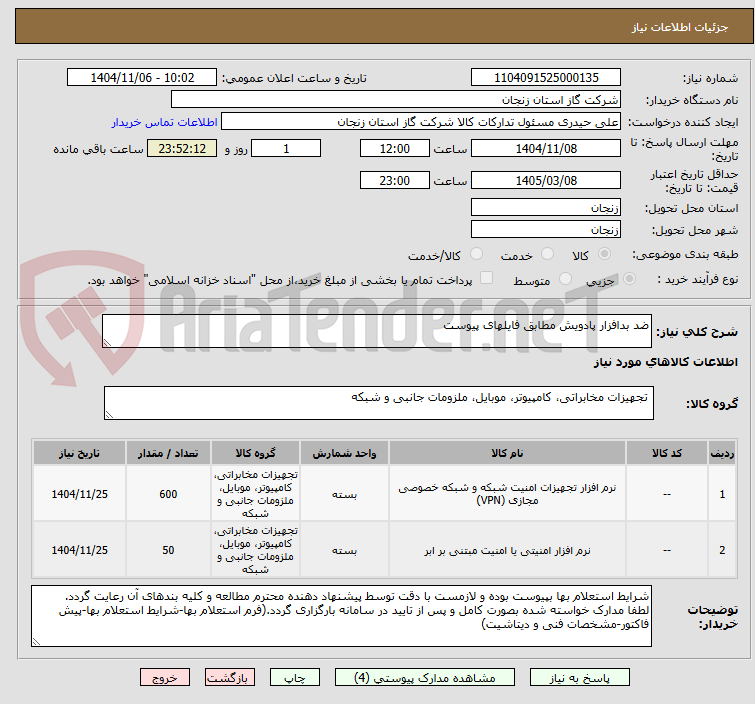This screenshot has height=704, width=755.
Task: Click row 2 need date 1404/11/25
Action: pyautogui.click(x=79, y=550)
